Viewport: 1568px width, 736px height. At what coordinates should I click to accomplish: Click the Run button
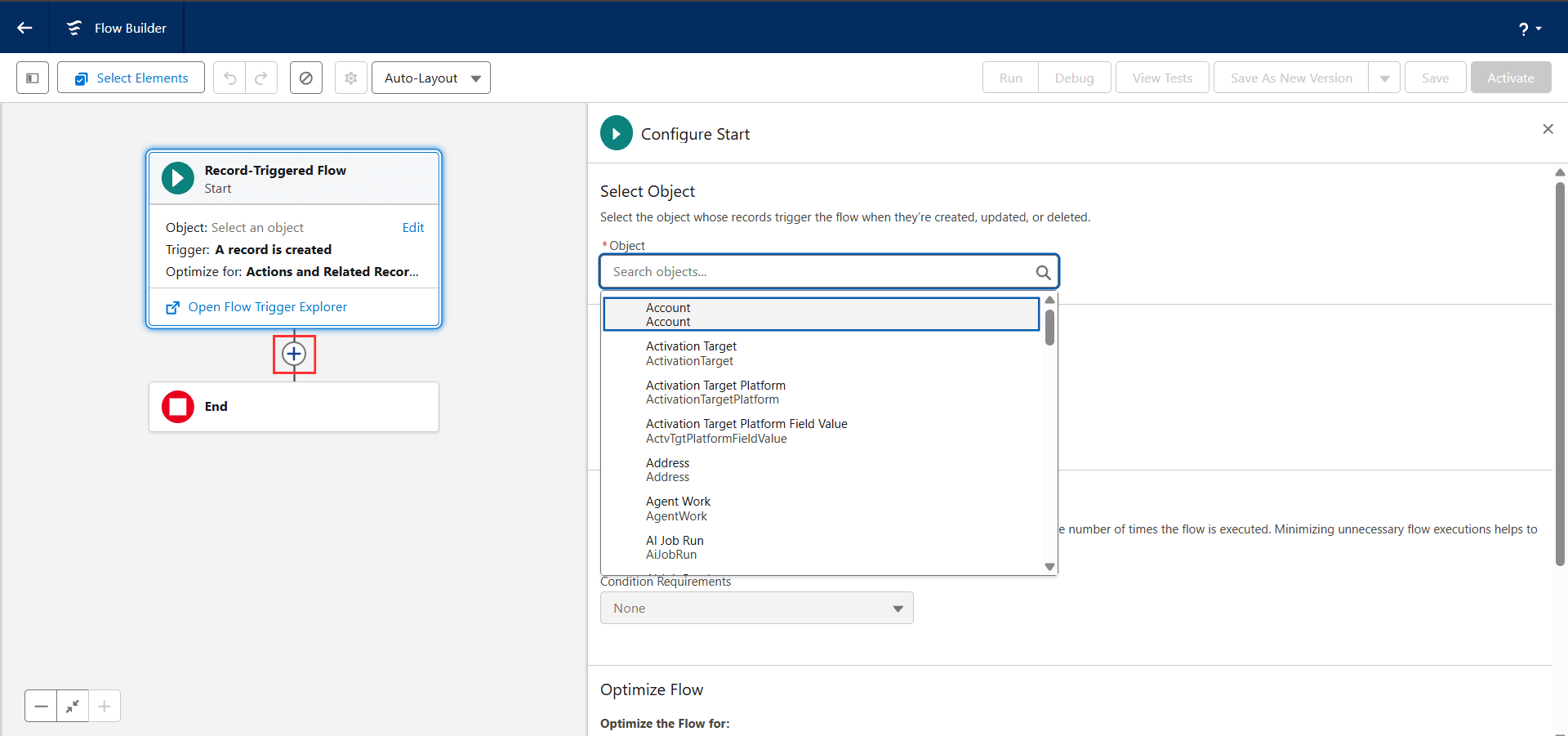(1010, 78)
